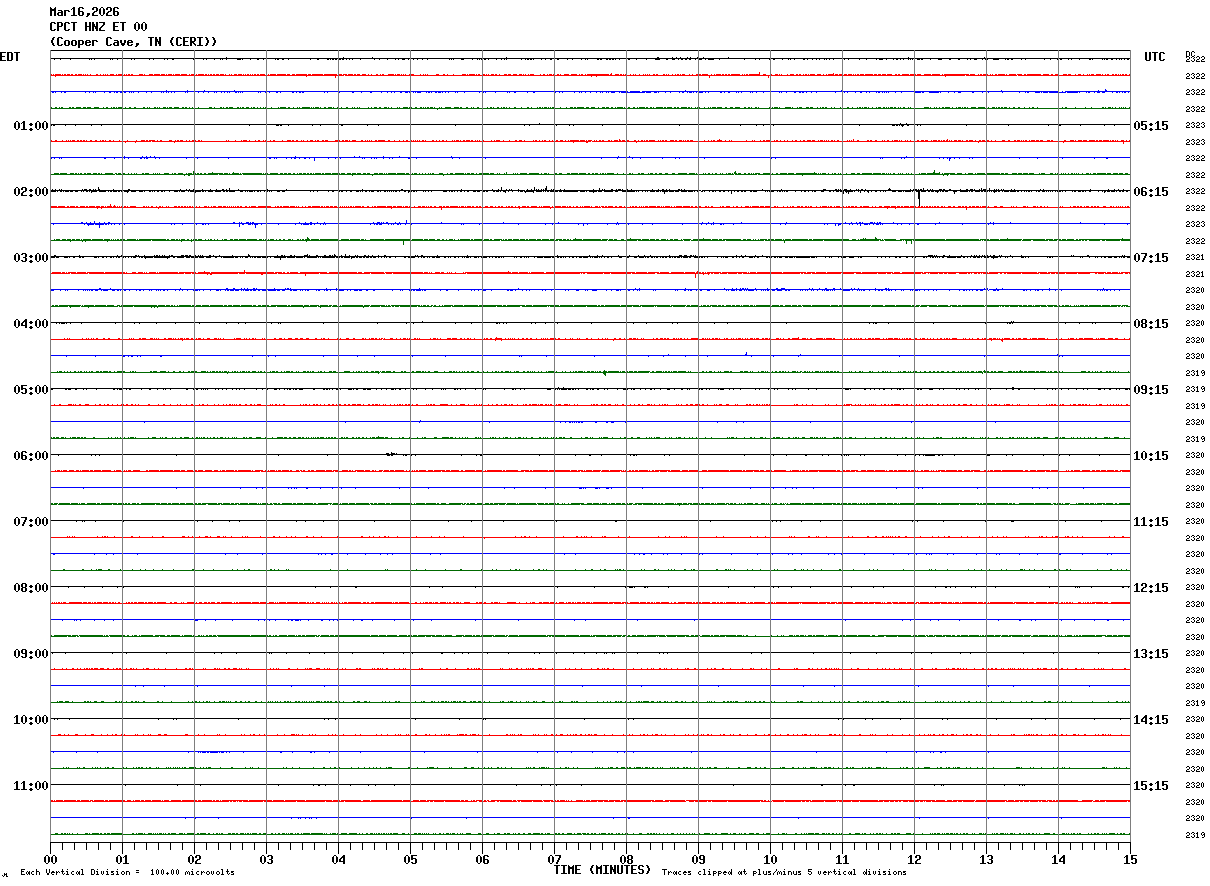Click the EDT timezone label
This screenshot has width=1210, height=886.
coord(10,57)
